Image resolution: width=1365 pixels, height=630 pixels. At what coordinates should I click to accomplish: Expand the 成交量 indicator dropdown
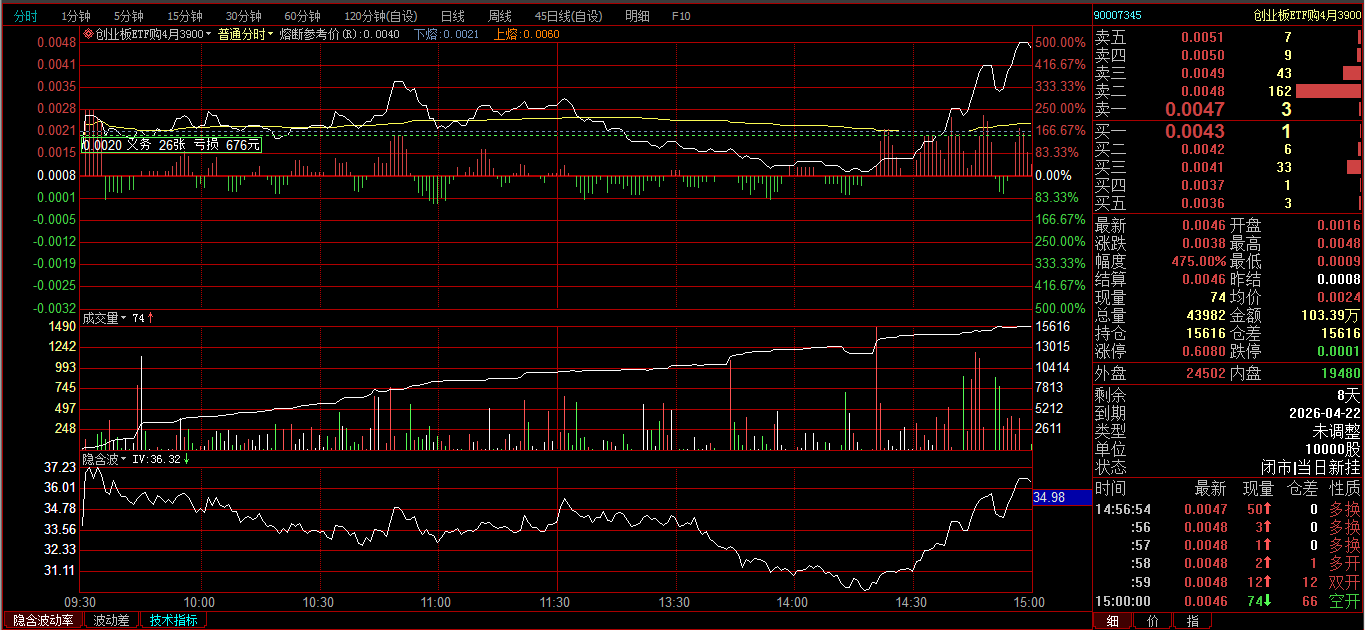124,318
